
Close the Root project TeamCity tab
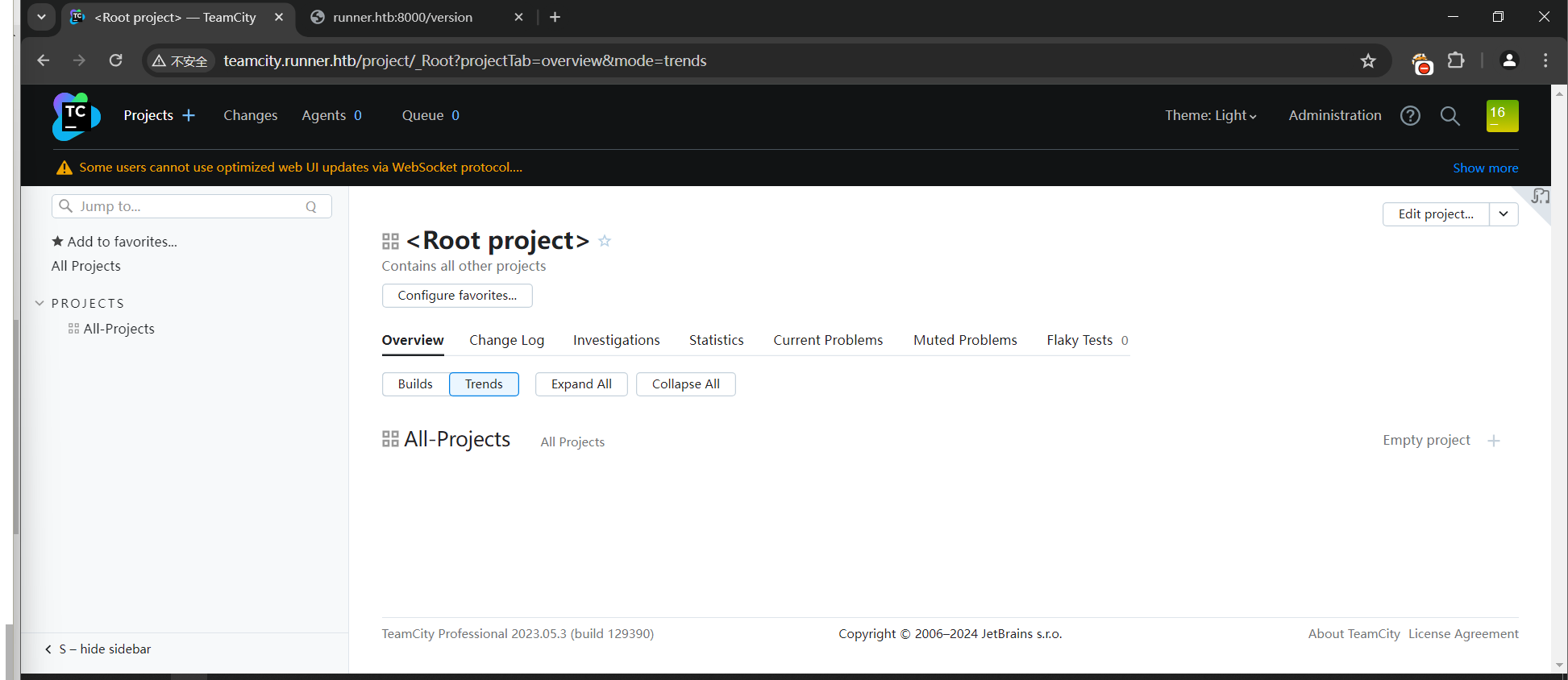279,17
